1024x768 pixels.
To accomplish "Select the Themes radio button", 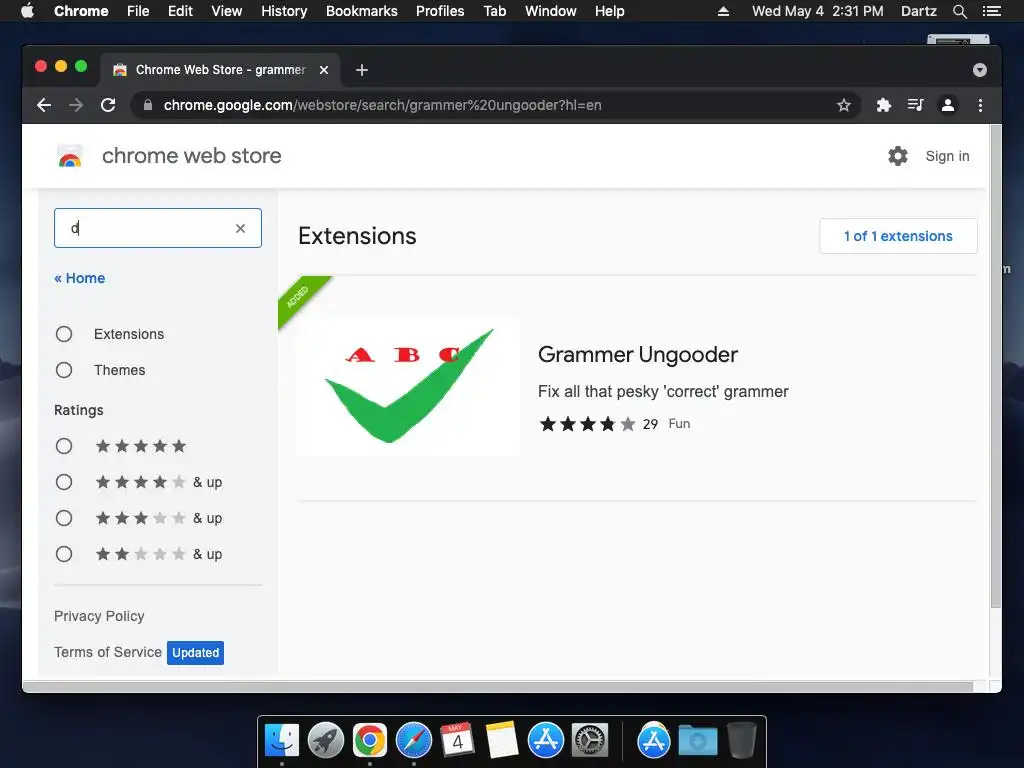I will coord(64,370).
